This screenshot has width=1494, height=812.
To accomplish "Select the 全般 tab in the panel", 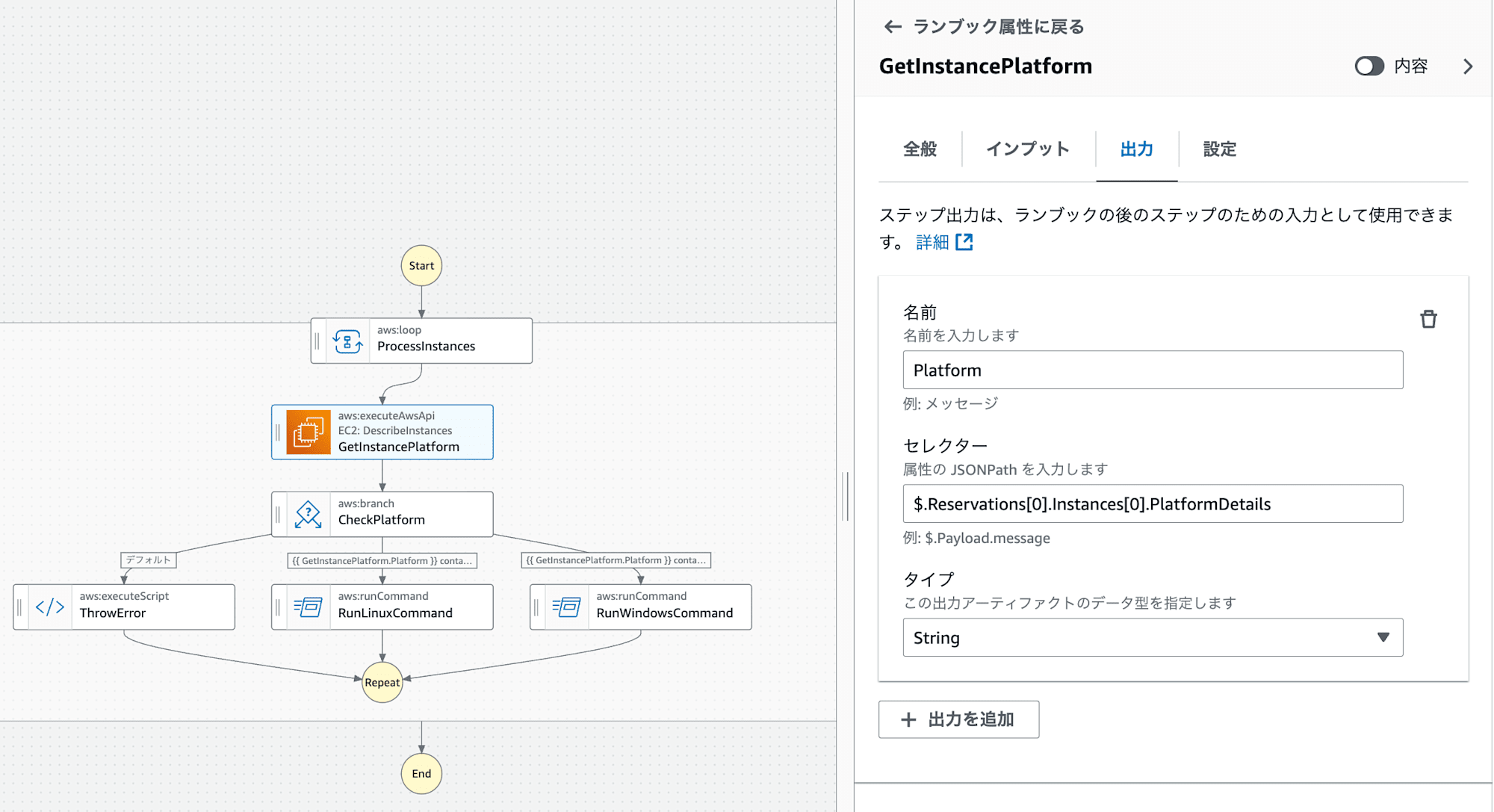I will pos(919,151).
